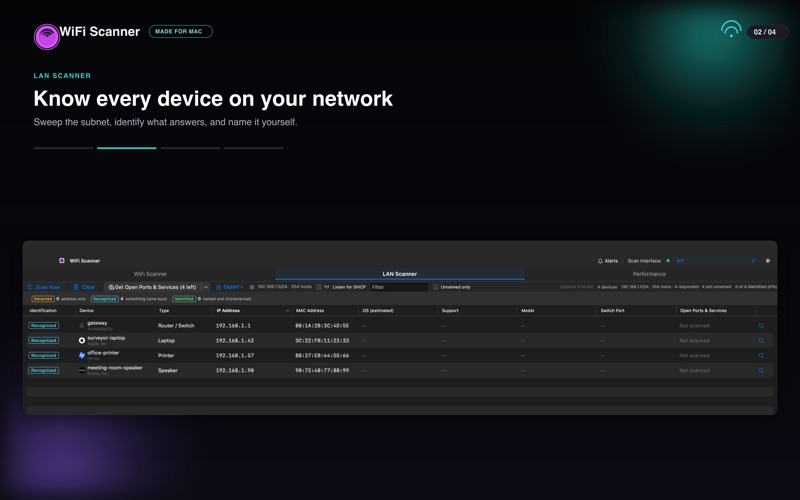Jump to fourth slide progress bar

pos(254,148)
